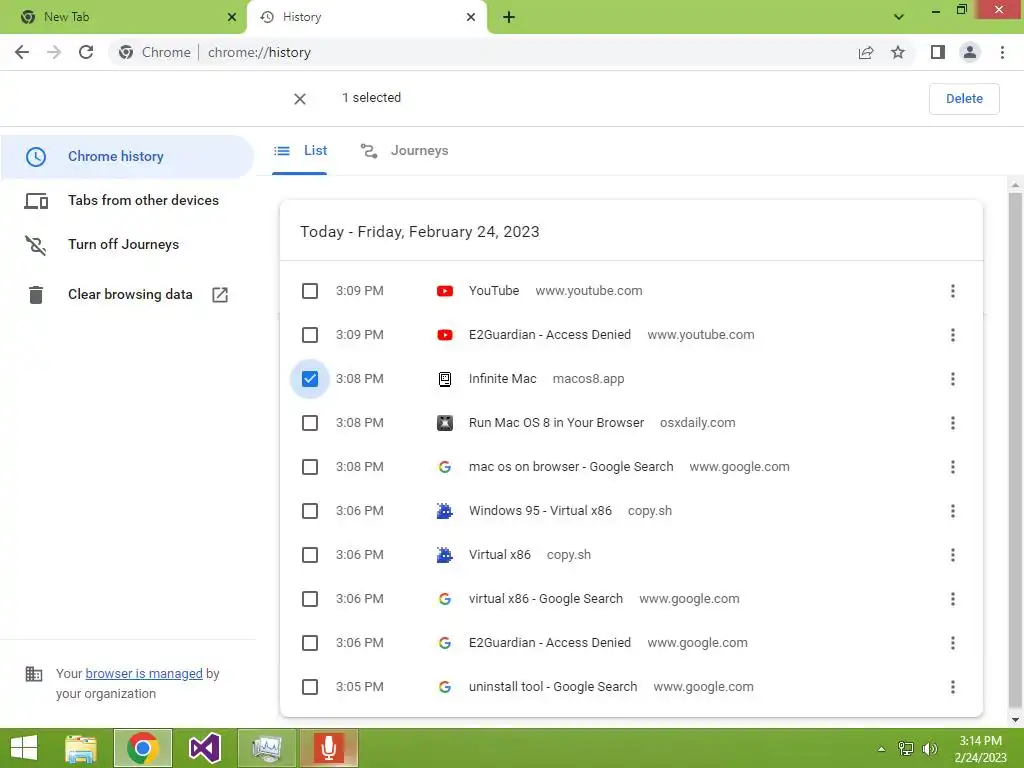
Task: Open more actions for the YouTube entry
Action: 953,291
